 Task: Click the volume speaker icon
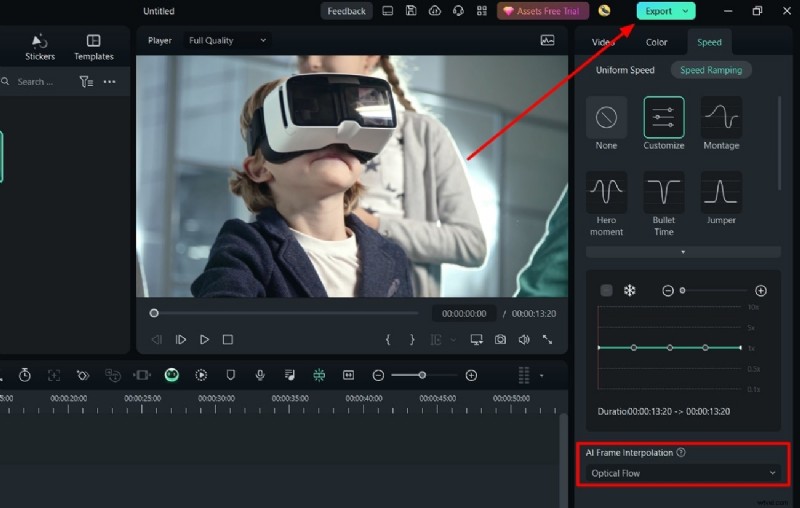coord(524,340)
